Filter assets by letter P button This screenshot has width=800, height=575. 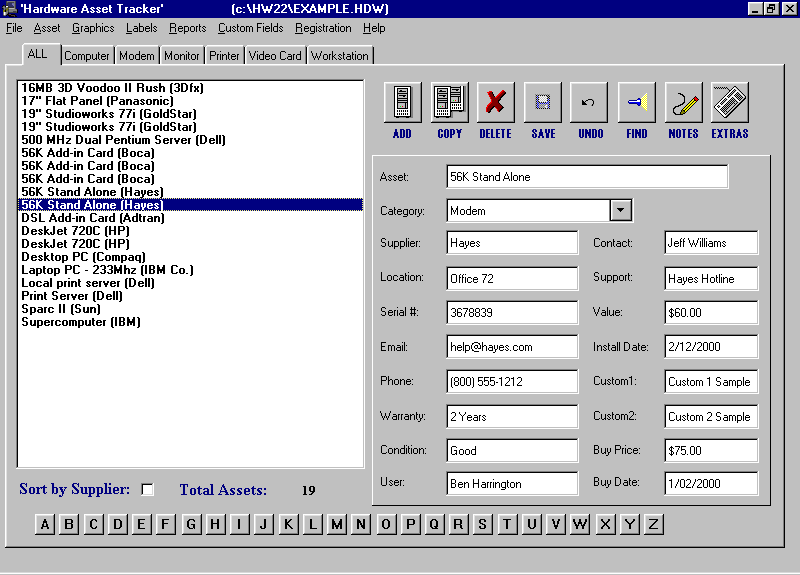pyautogui.click(x=410, y=524)
